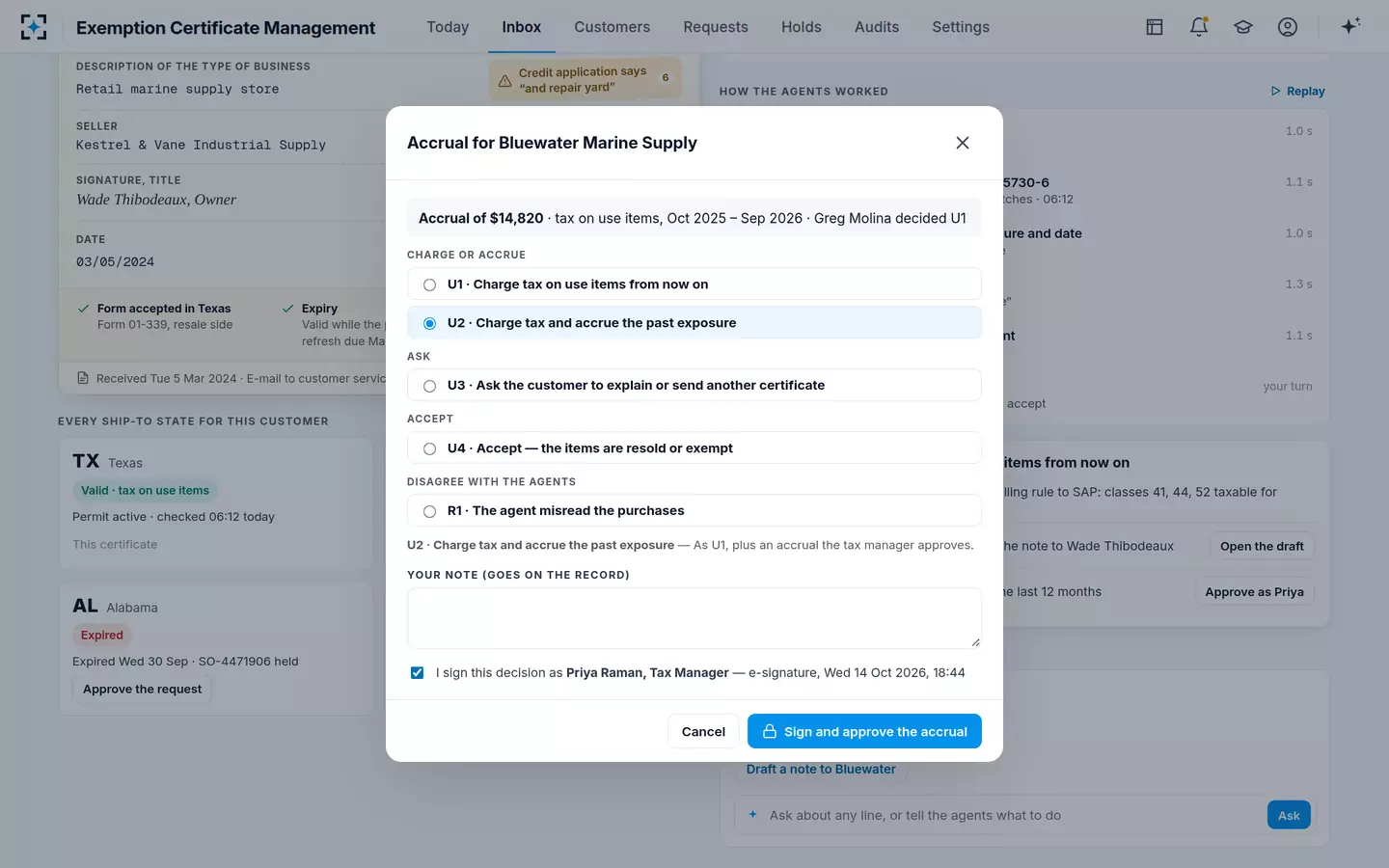Select R1 The agent misread the purchases

pyautogui.click(x=694, y=511)
